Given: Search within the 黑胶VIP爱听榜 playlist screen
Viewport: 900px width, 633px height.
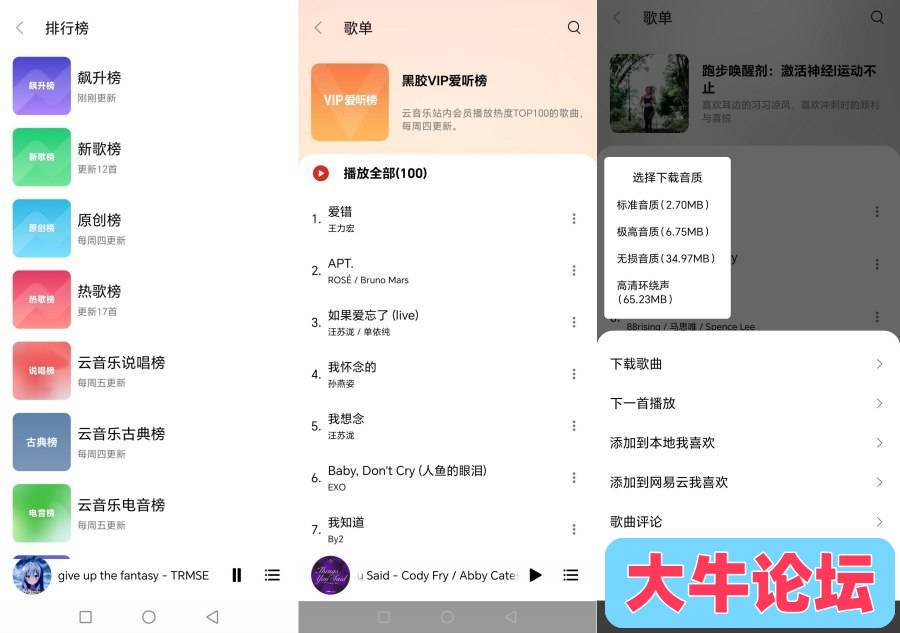Looking at the screenshot, I should tap(574, 28).
